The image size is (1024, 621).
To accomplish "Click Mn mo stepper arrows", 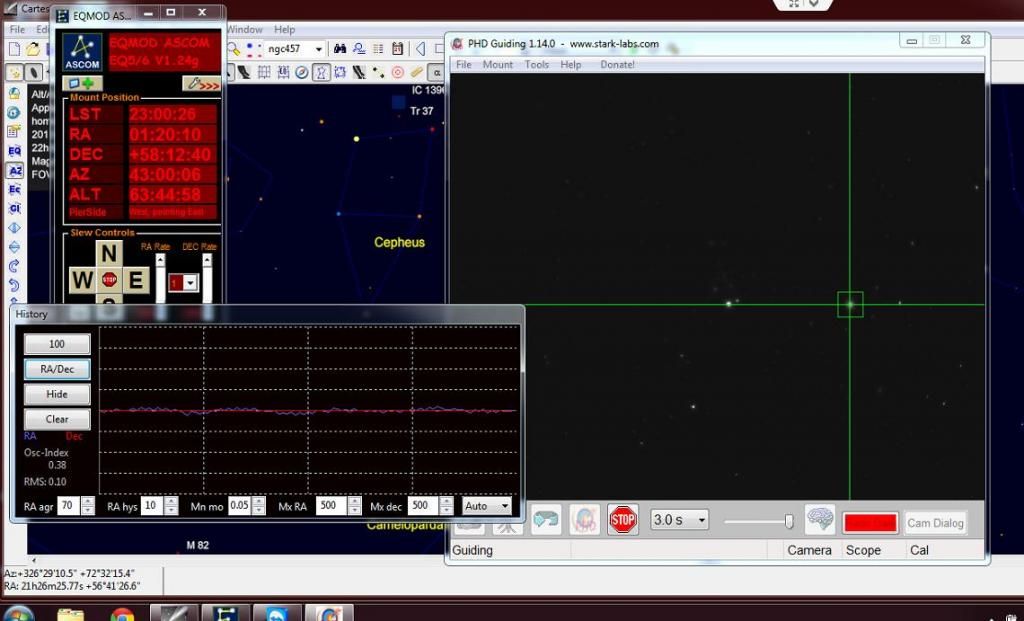I will (x=259, y=505).
